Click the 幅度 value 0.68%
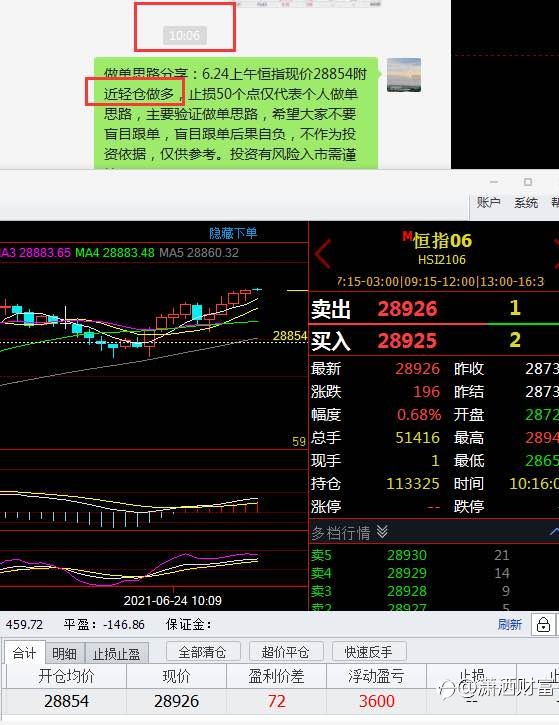The width and height of the screenshot is (559, 725). (419, 414)
